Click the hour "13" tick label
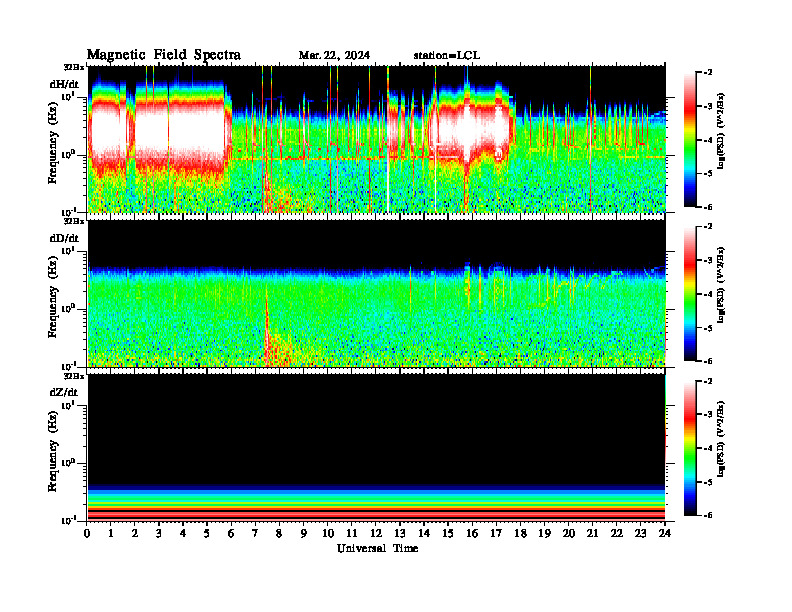 pyautogui.click(x=400, y=533)
